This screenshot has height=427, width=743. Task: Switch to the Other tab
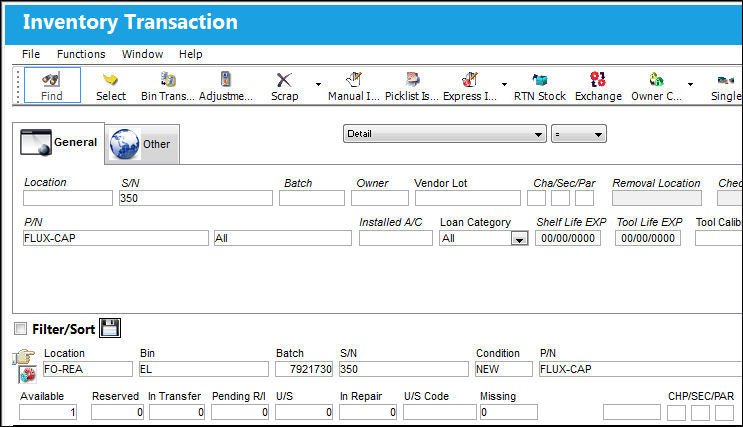pyautogui.click(x=142, y=144)
